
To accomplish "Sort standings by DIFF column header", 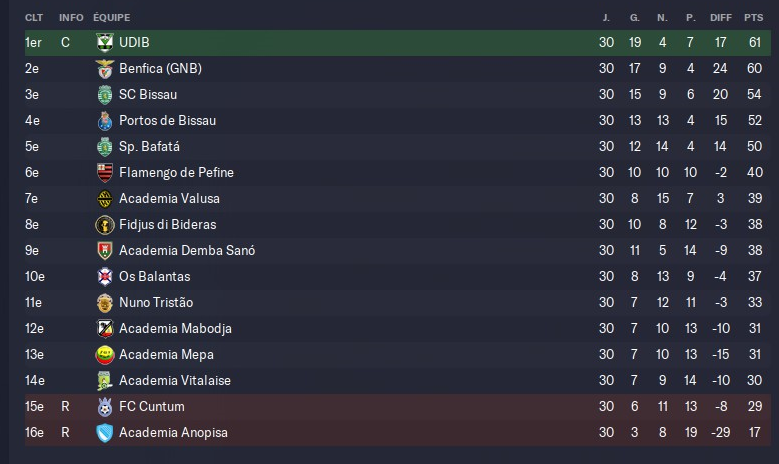I will pyautogui.click(x=721, y=18).
